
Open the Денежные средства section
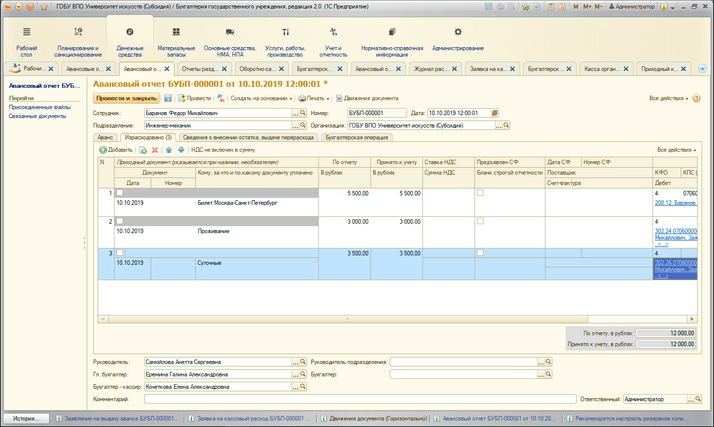point(129,40)
